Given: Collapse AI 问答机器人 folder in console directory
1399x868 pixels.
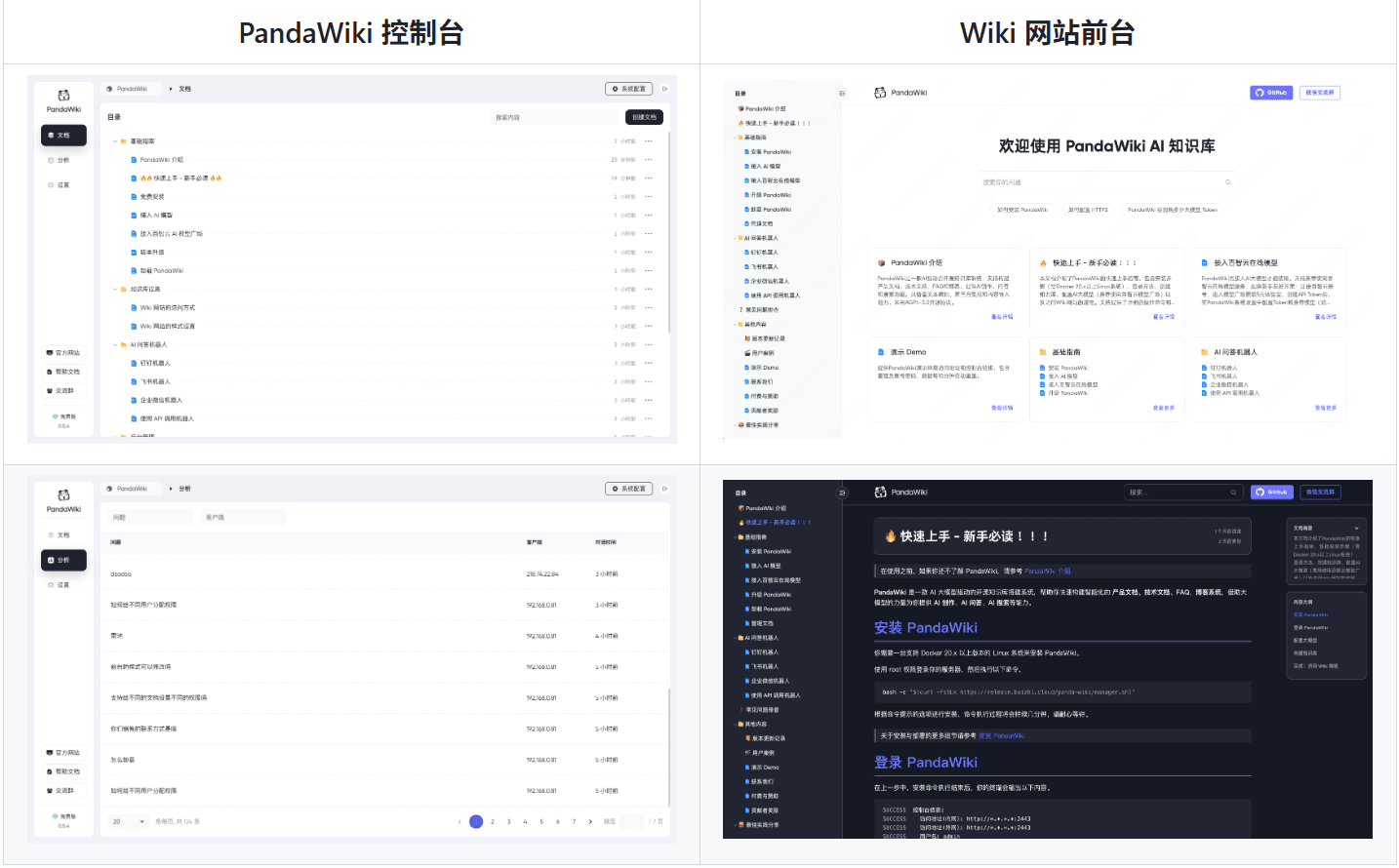Looking at the screenshot, I should click(114, 345).
